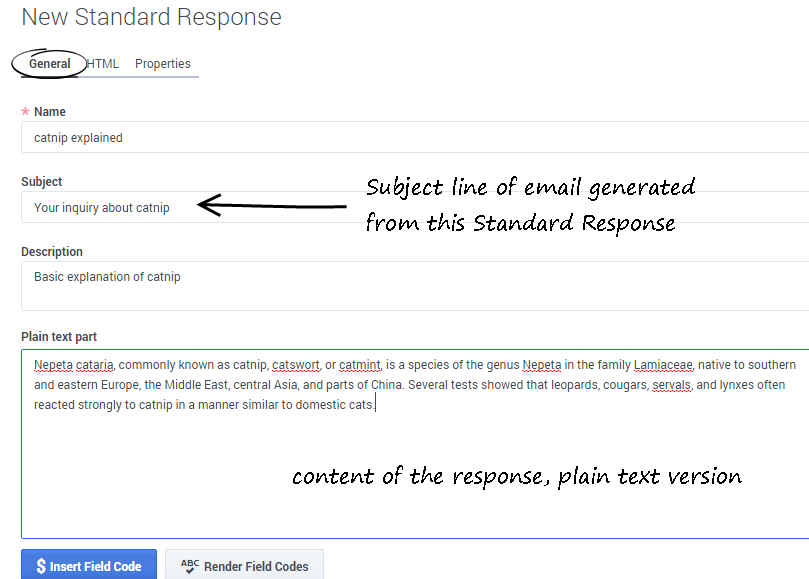Open the HTML tab
The height and width of the screenshot is (579, 809).
tap(103, 64)
